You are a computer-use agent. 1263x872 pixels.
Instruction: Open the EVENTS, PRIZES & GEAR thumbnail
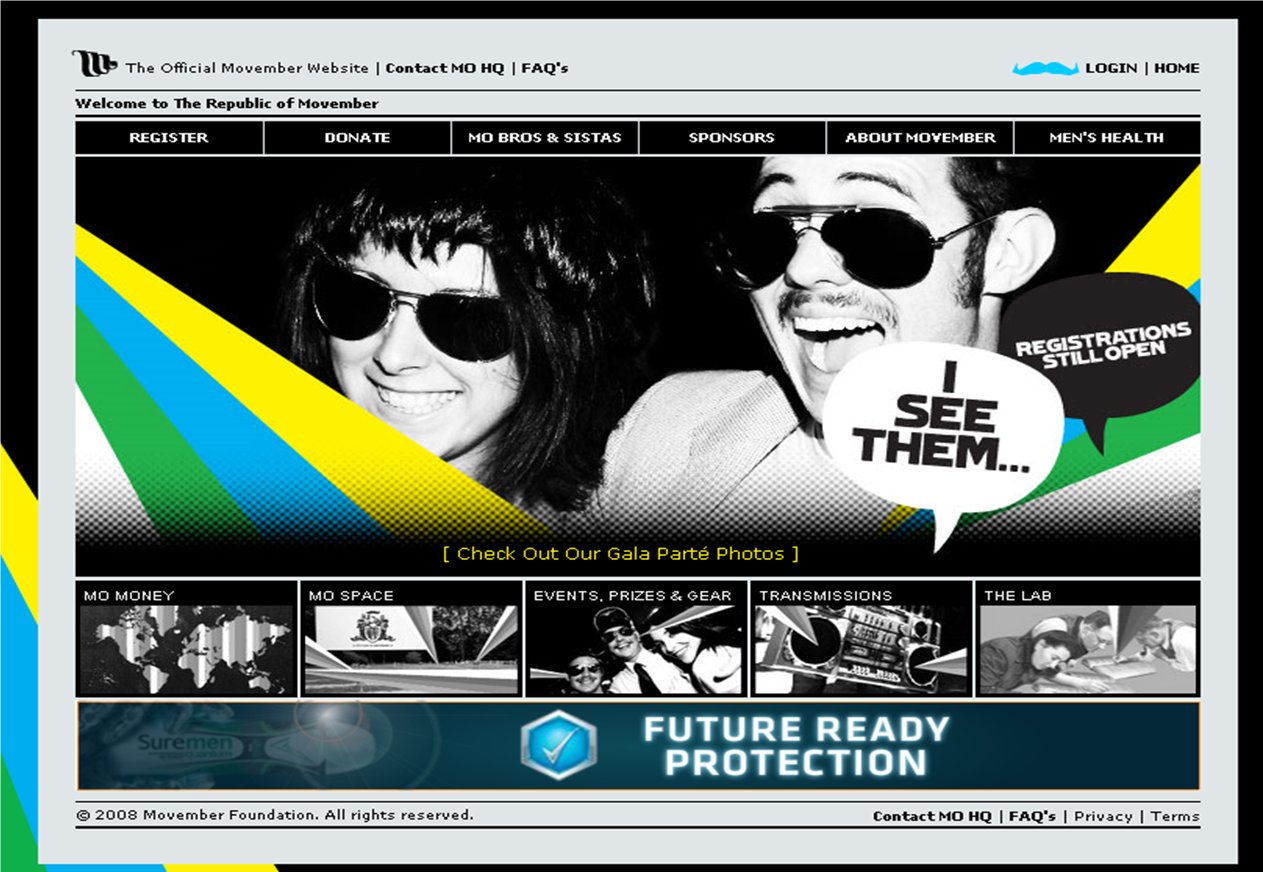636,639
